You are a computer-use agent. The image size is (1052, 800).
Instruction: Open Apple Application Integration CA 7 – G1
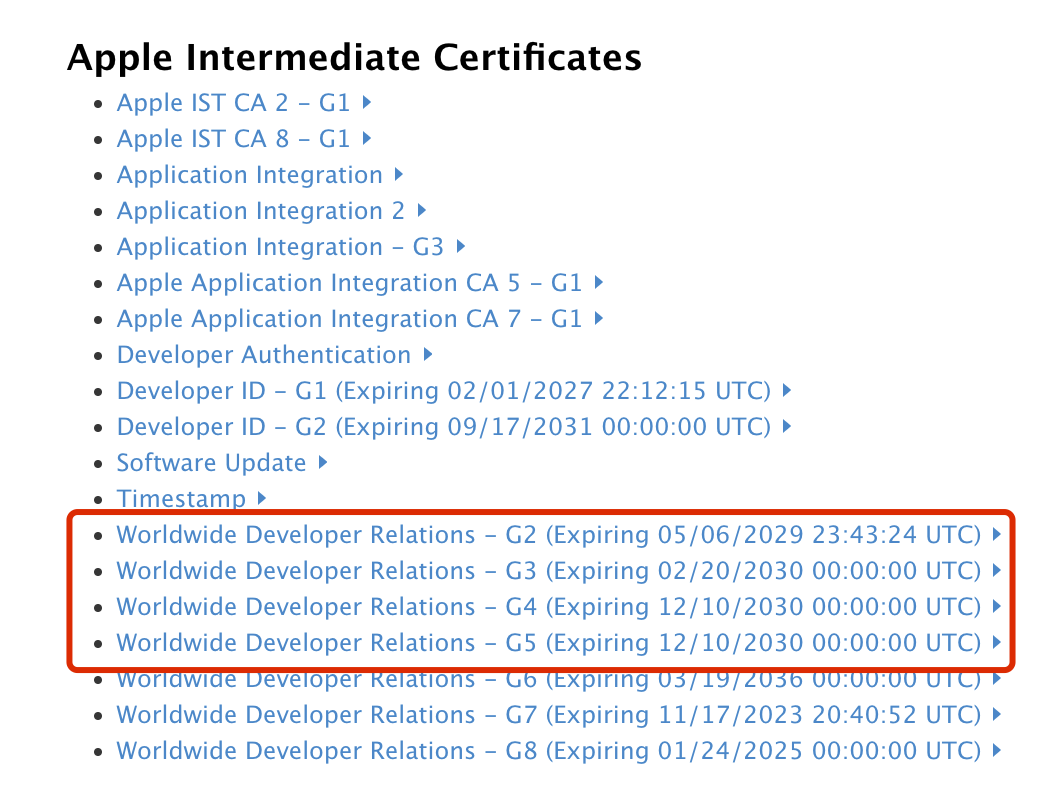[349, 318]
